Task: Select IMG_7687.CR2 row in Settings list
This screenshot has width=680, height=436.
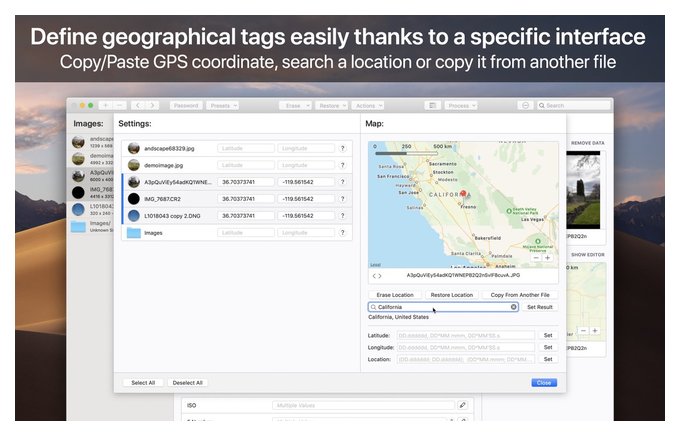Action: click(237, 199)
